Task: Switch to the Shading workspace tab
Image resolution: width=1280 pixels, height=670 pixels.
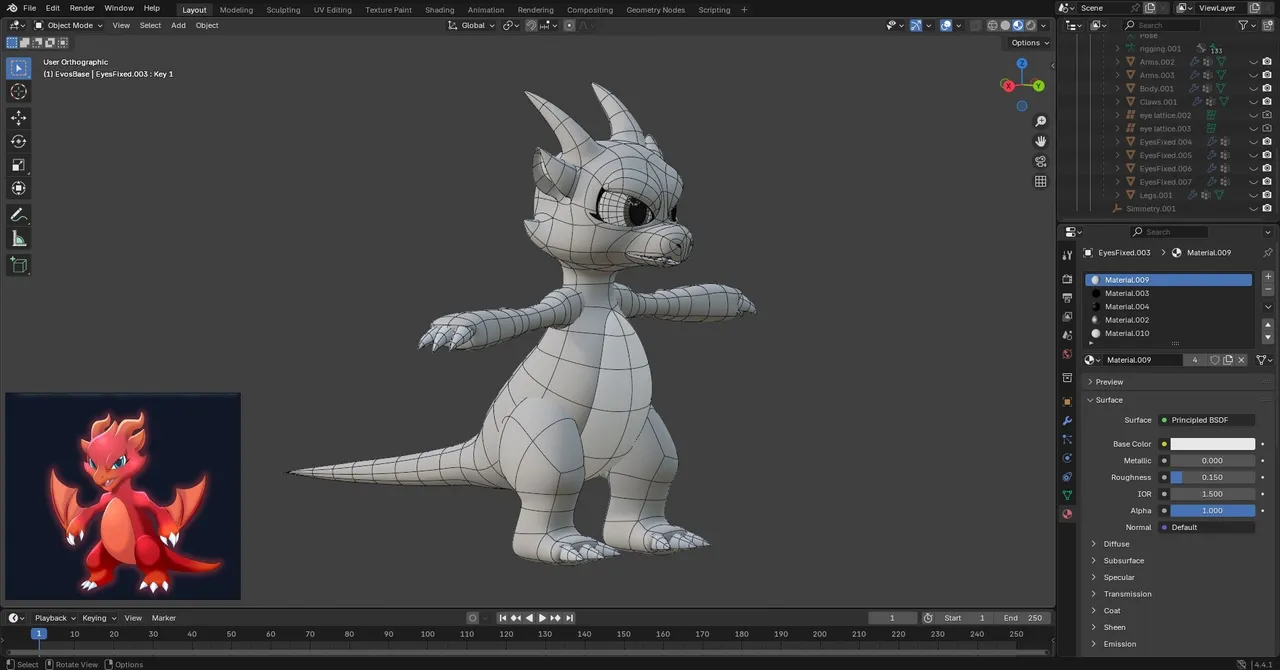Action: [x=439, y=10]
